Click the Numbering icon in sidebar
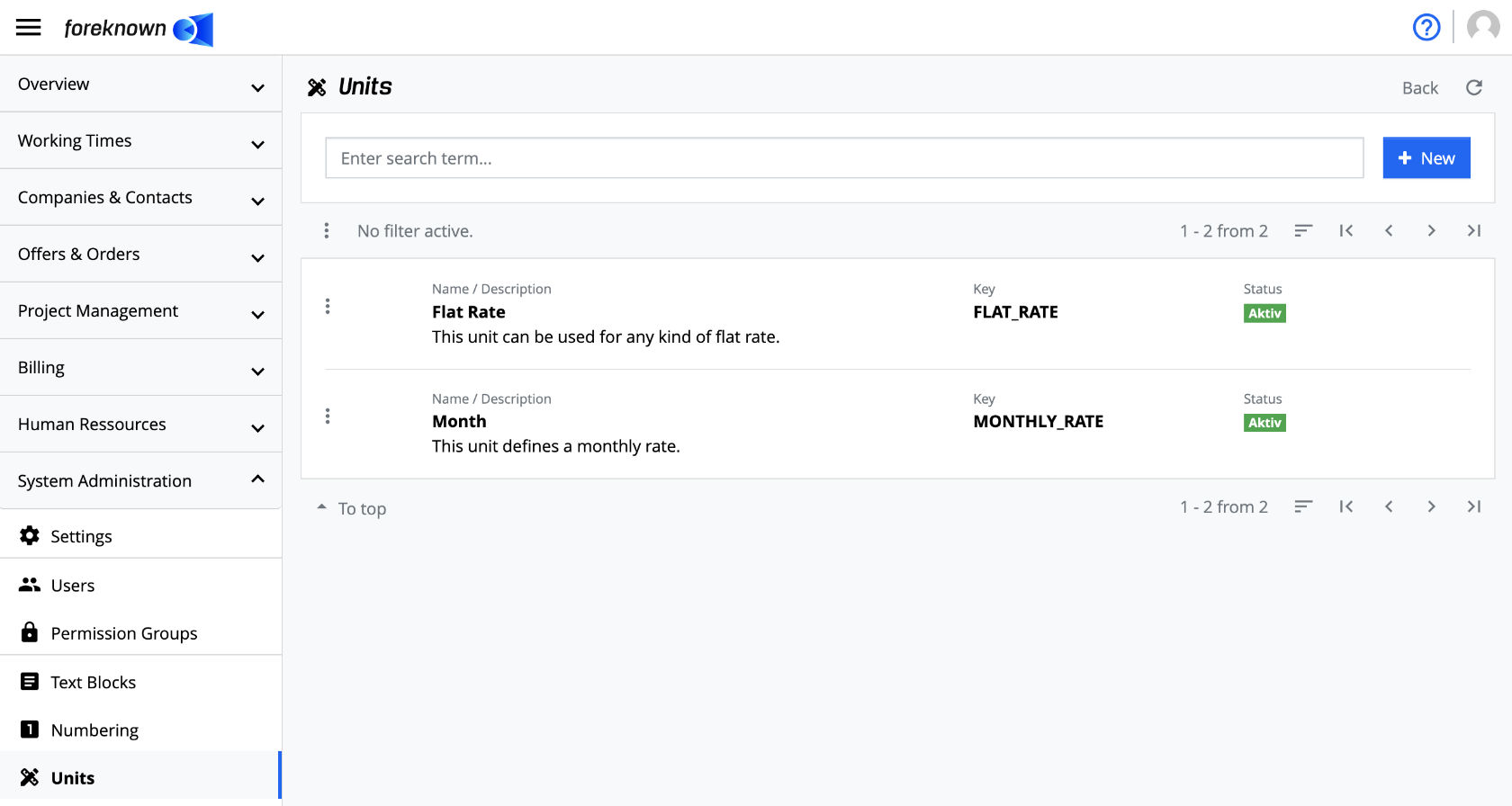Screen dimensions: 1512x806 [x=30, y=730]
